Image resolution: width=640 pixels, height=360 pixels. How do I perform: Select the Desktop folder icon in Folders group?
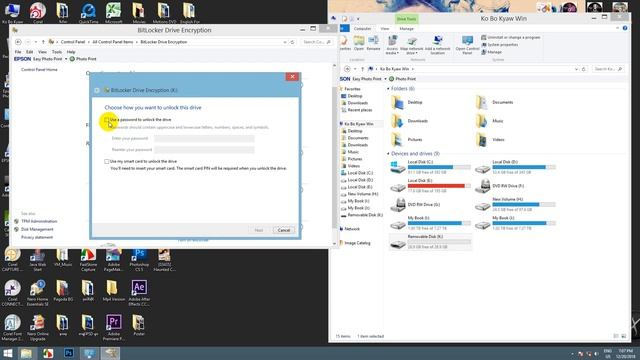pyautogui.click(x=397, y=102)
